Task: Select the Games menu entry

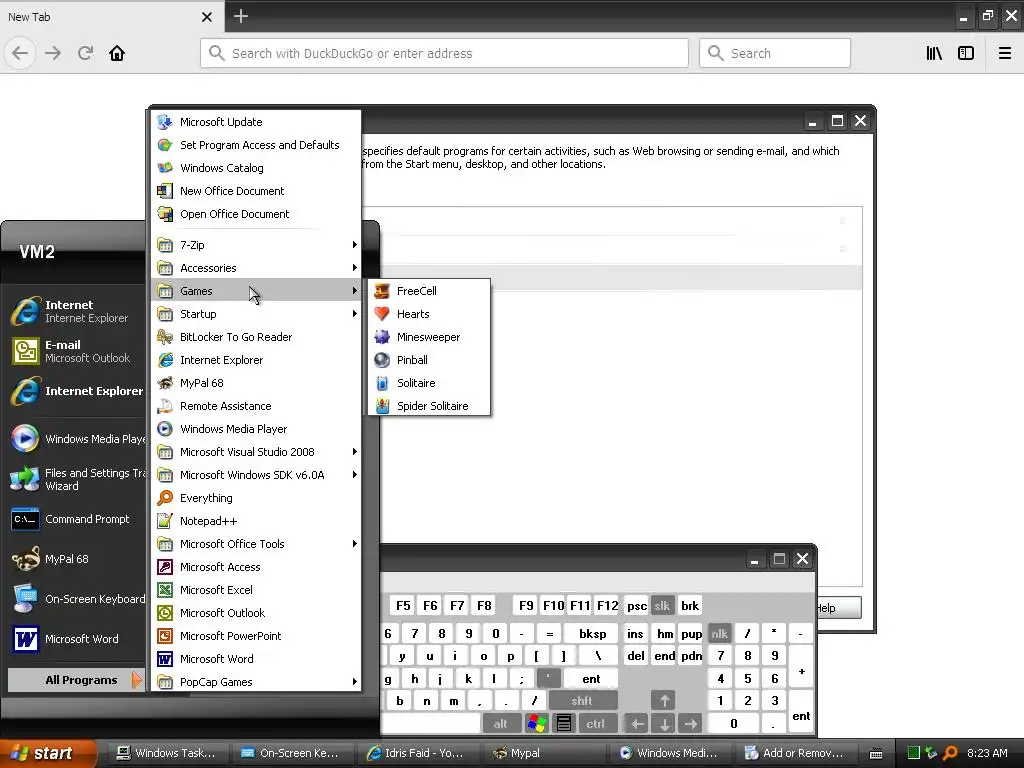Action: tap(256, 291)
